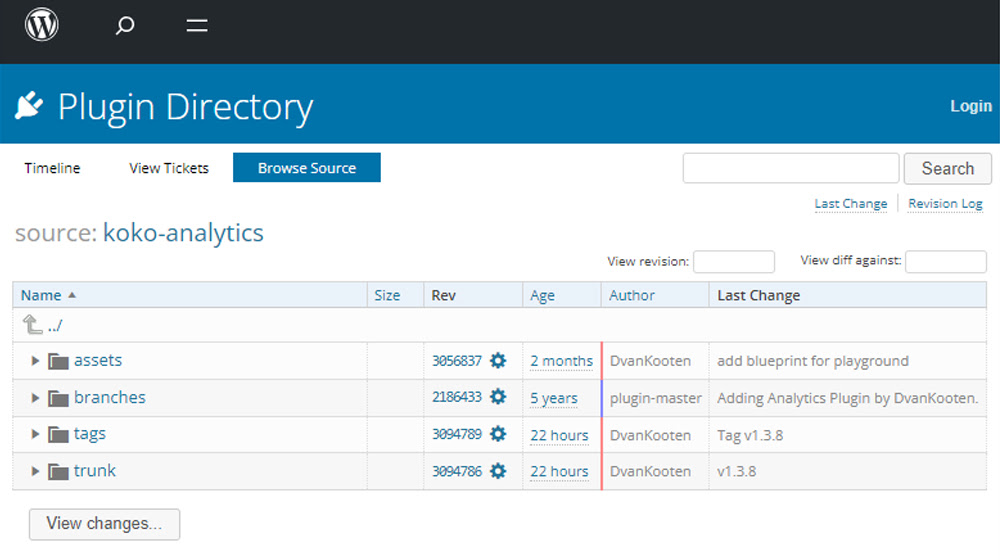The width and height of the screenshot is (1000, 560).
Task: Click the 22 hours age in trunk row
Action: pyautogui.click(x=559, y=471)
